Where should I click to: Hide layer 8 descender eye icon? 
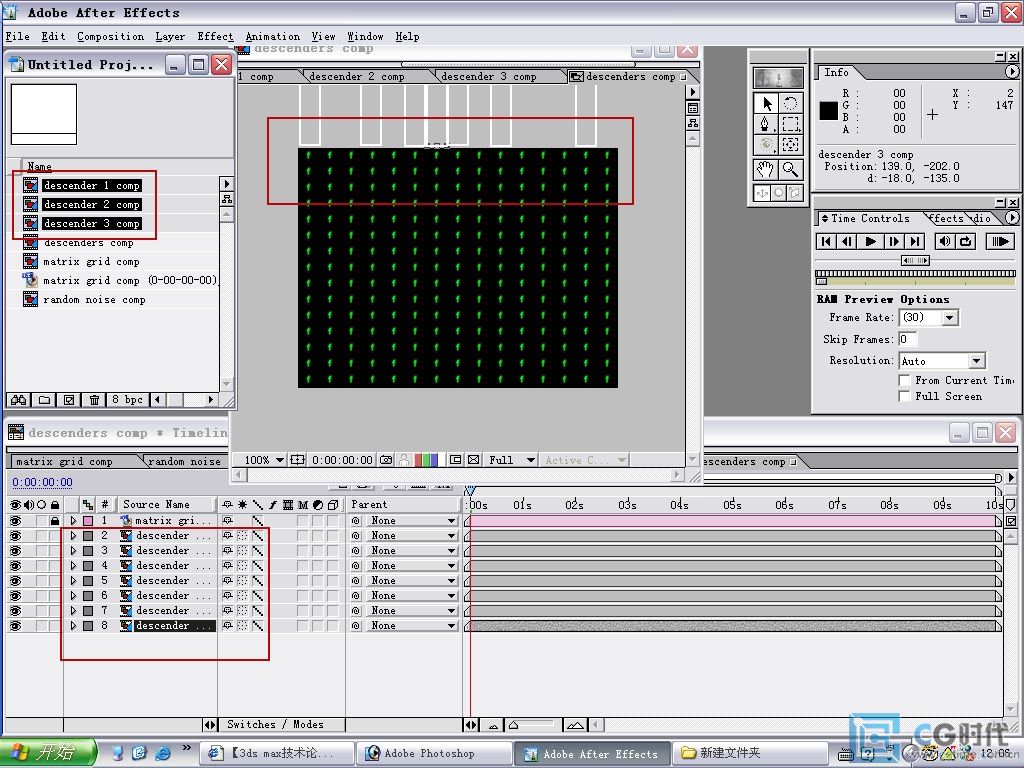pyautogui.click(x=15, y=626)
